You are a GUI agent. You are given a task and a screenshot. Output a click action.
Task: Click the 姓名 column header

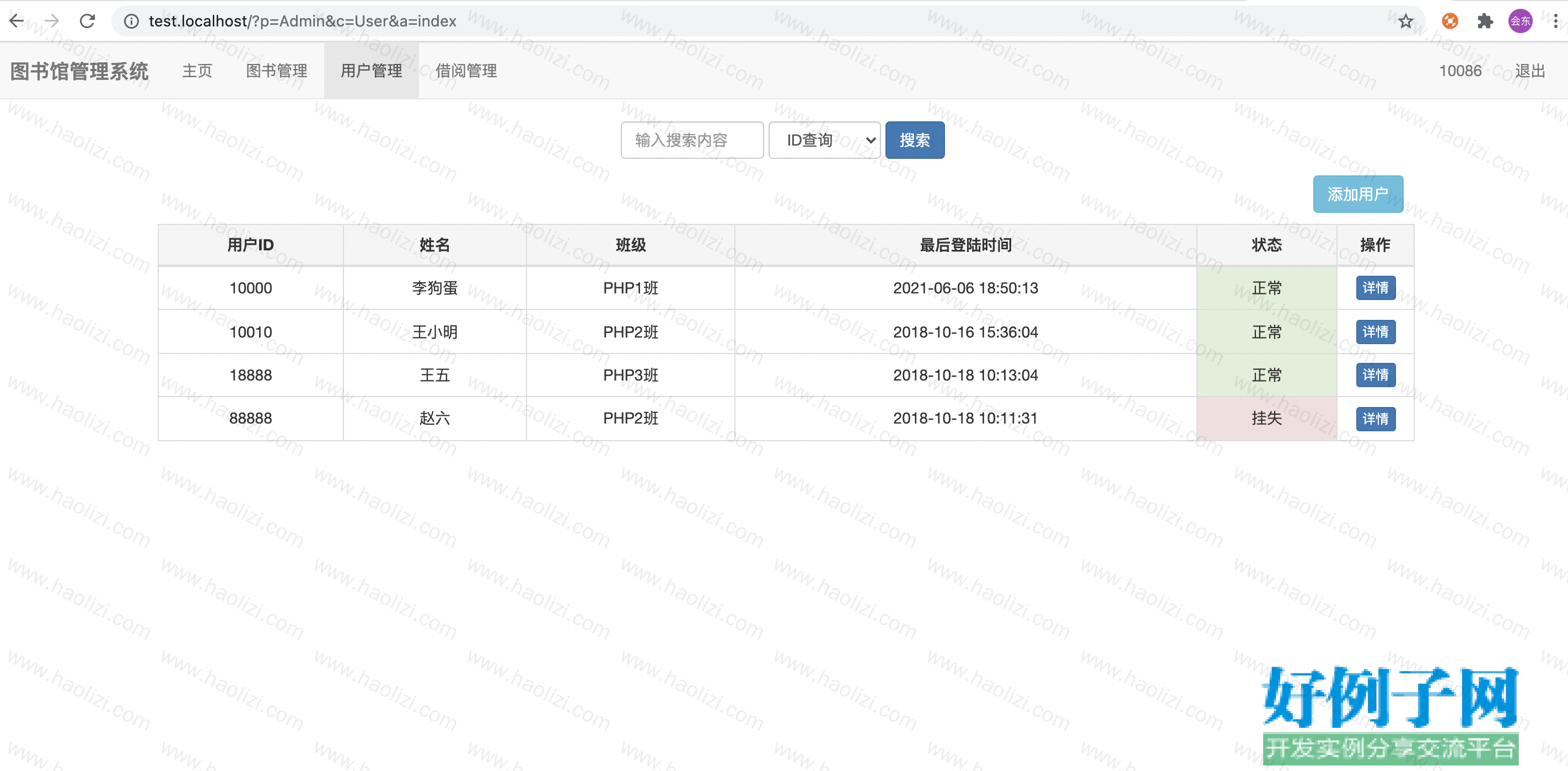coord(434,245)
